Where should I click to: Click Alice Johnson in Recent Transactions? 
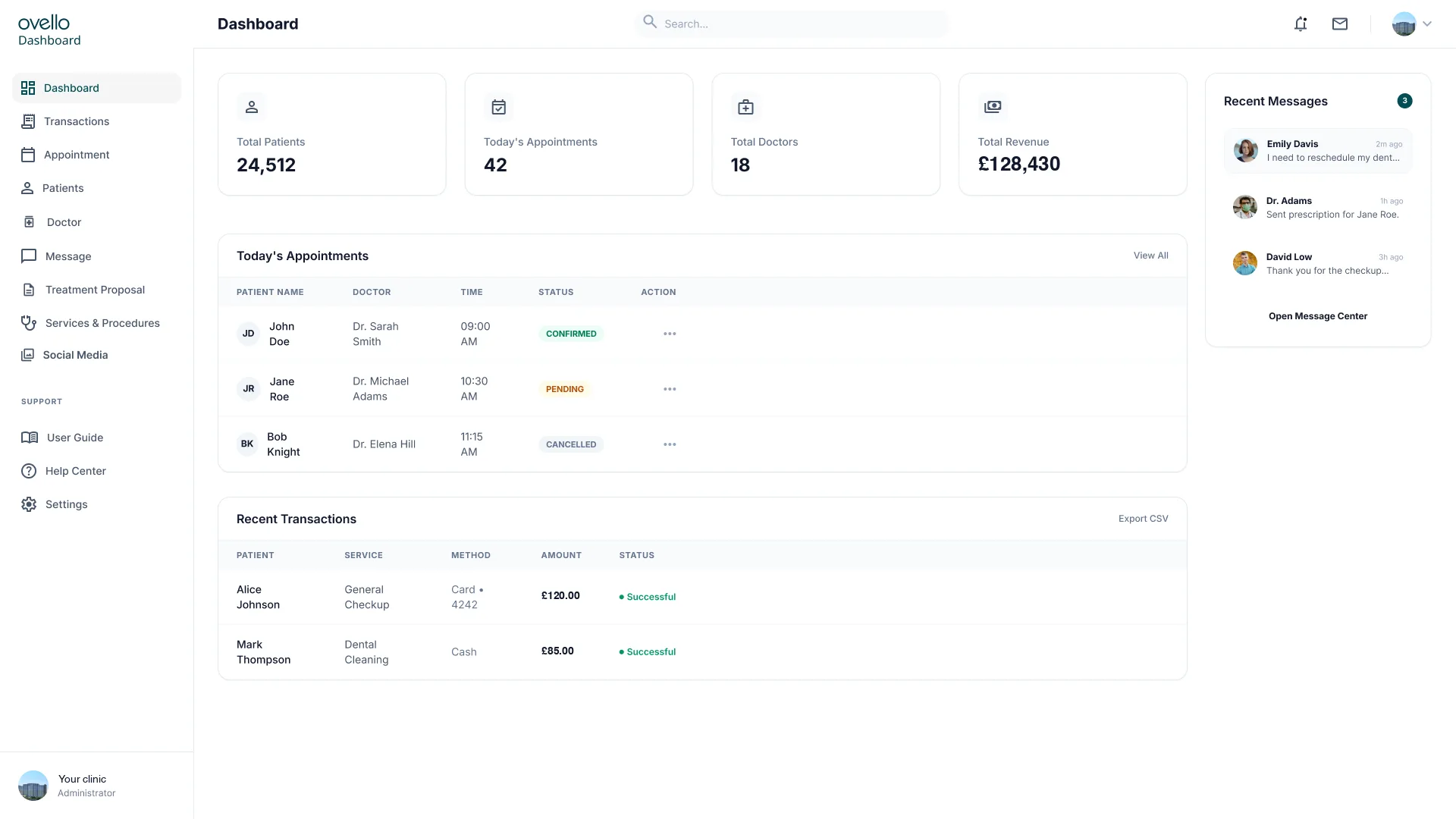click(258, 597)
